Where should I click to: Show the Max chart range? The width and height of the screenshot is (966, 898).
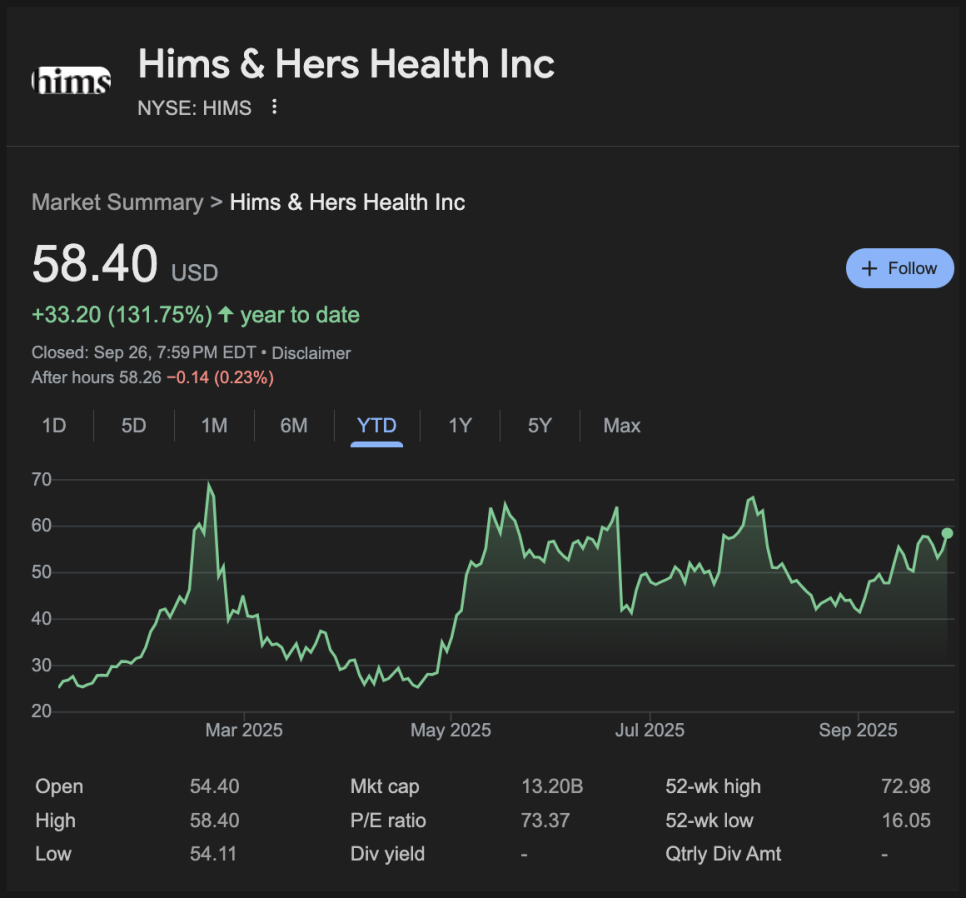click(x=622, y=426)
